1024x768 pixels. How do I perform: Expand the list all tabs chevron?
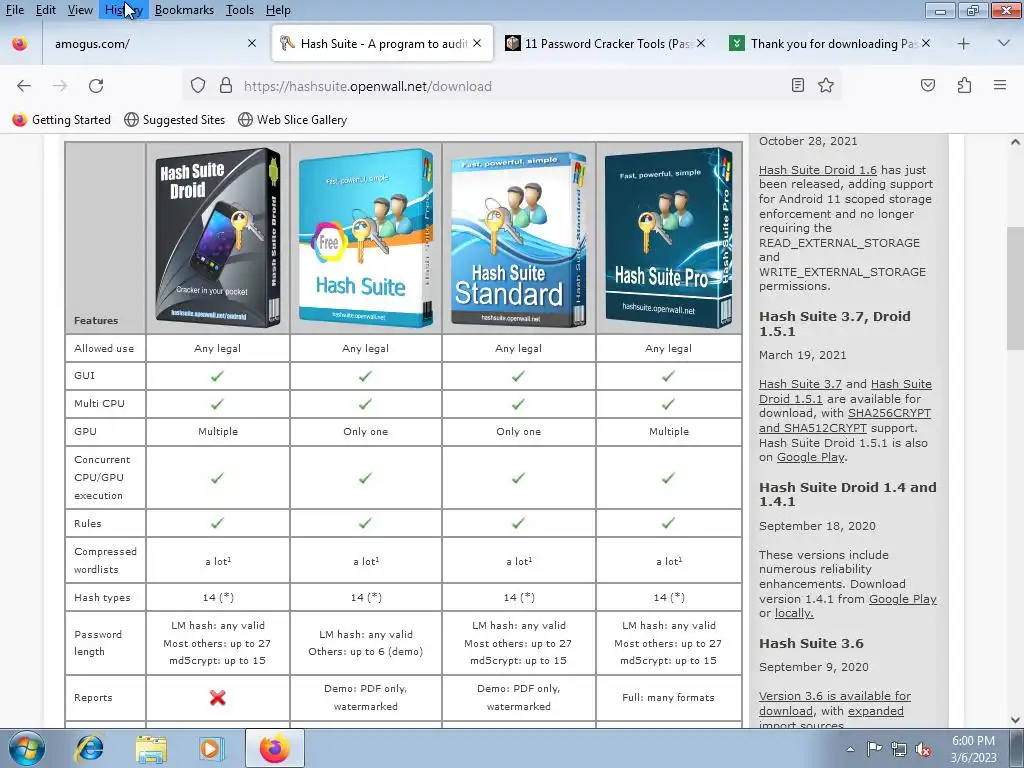1004,43
